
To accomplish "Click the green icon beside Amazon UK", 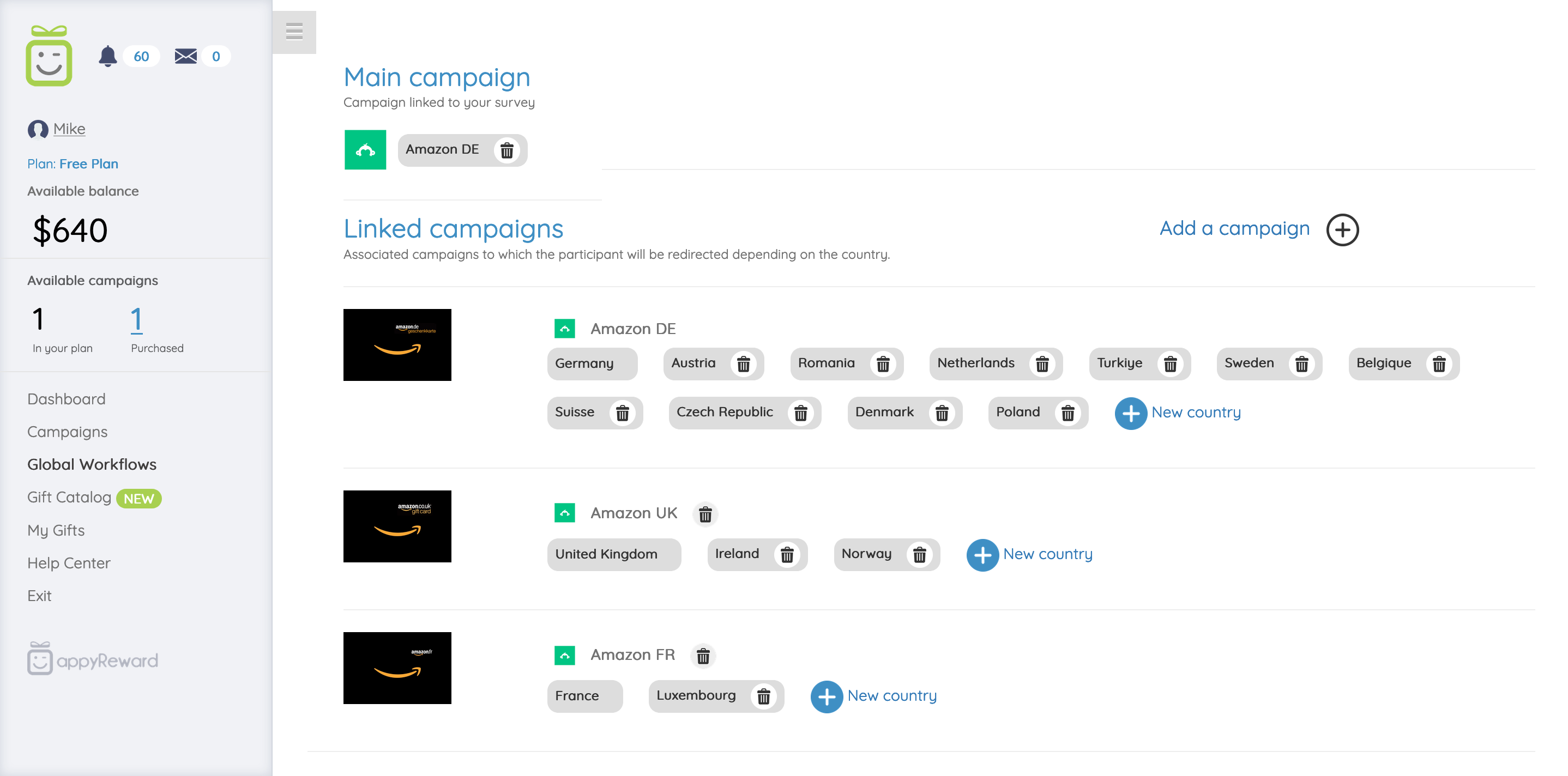I will click(565, 513).
